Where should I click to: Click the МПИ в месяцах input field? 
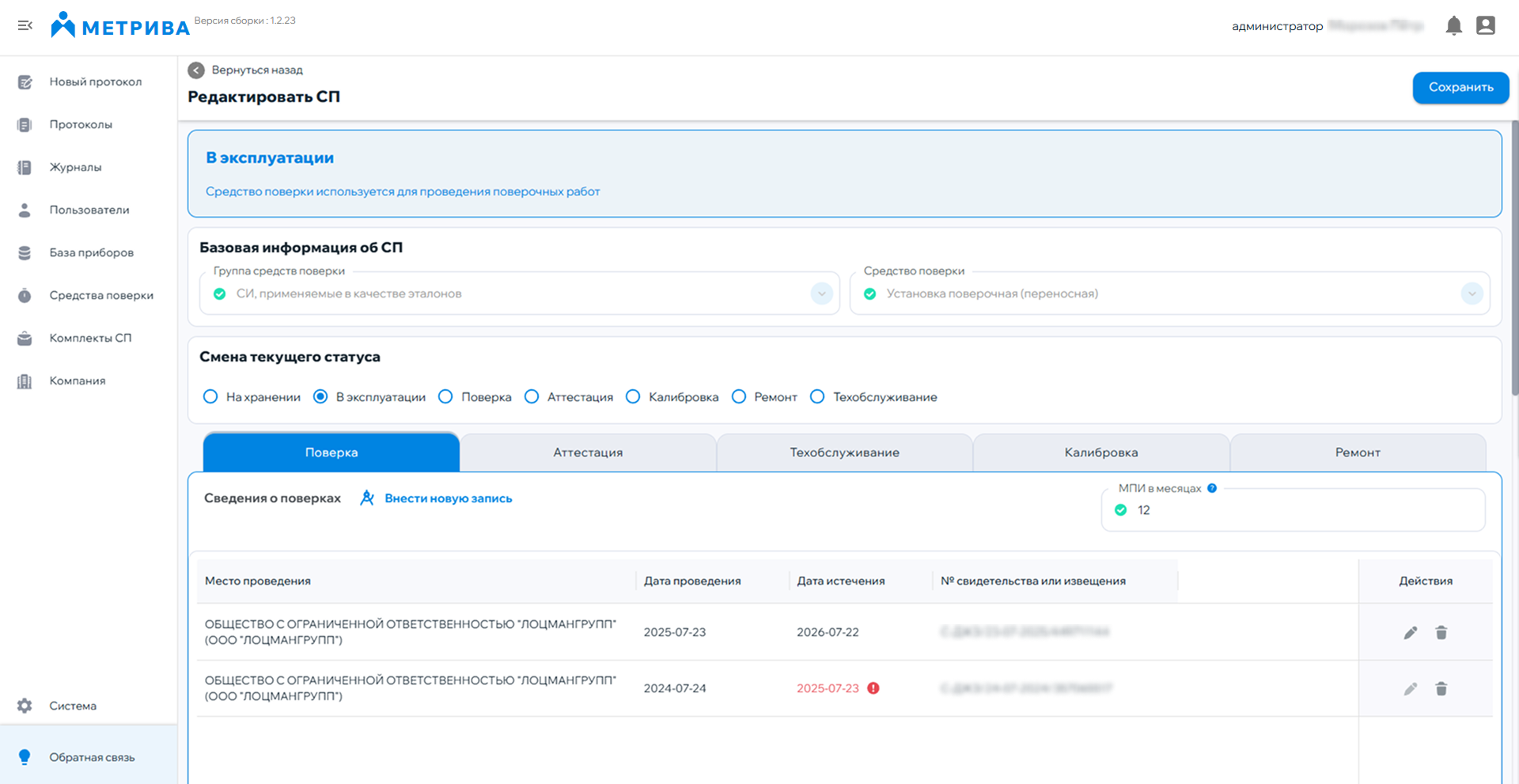coord(1305,510)
